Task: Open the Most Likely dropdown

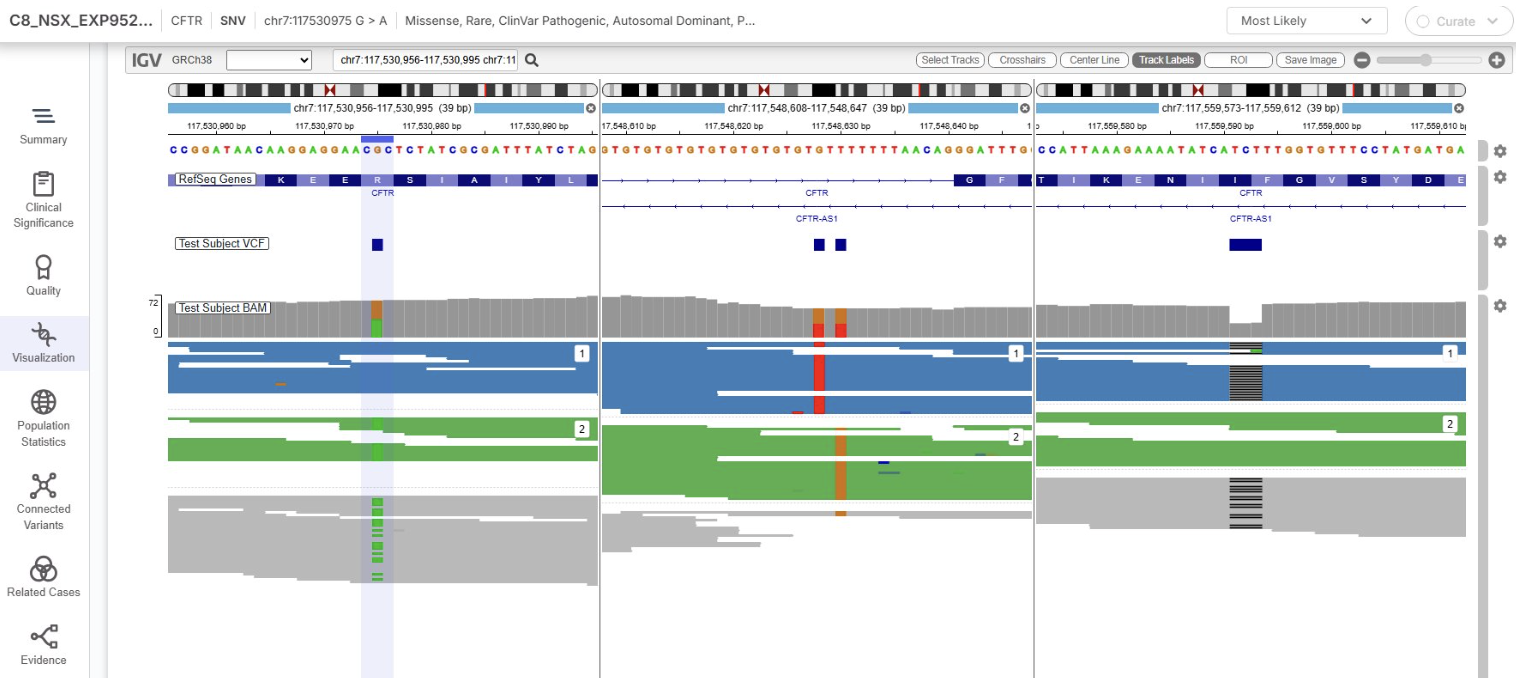Action: coord(1306,21)
